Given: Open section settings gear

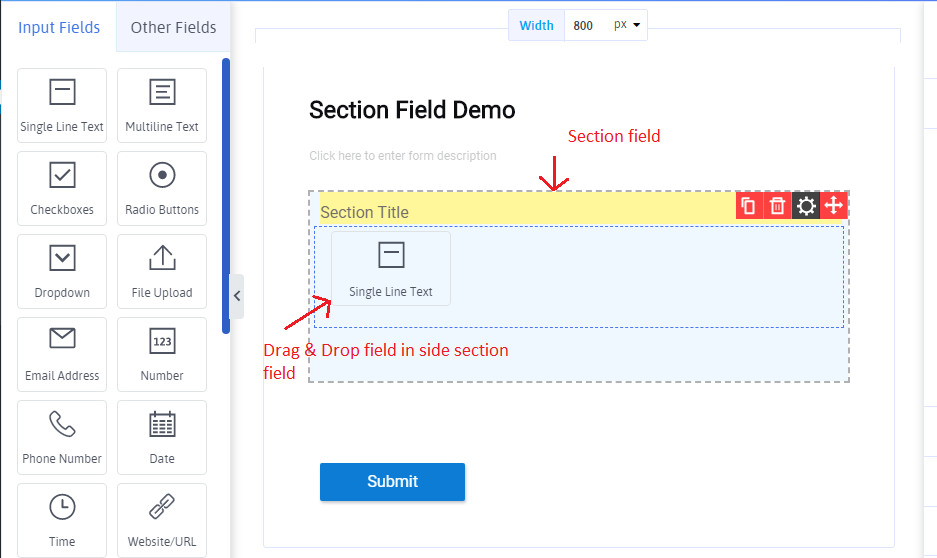Looking at the screenshot, I should (x=805, y=206).
